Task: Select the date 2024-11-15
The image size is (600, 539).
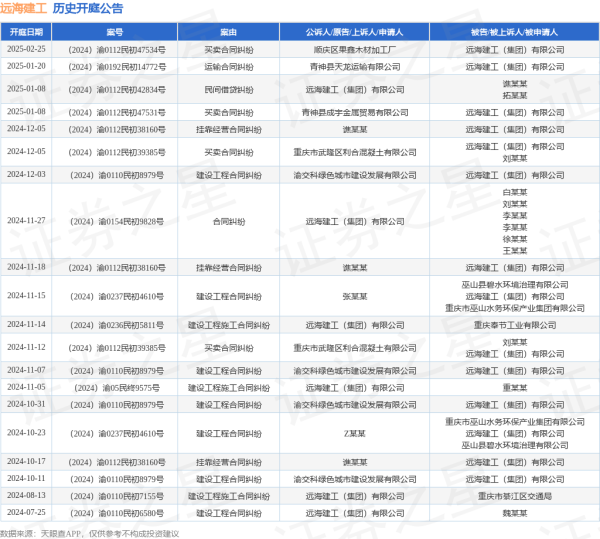Action: [x=26, y=296]
